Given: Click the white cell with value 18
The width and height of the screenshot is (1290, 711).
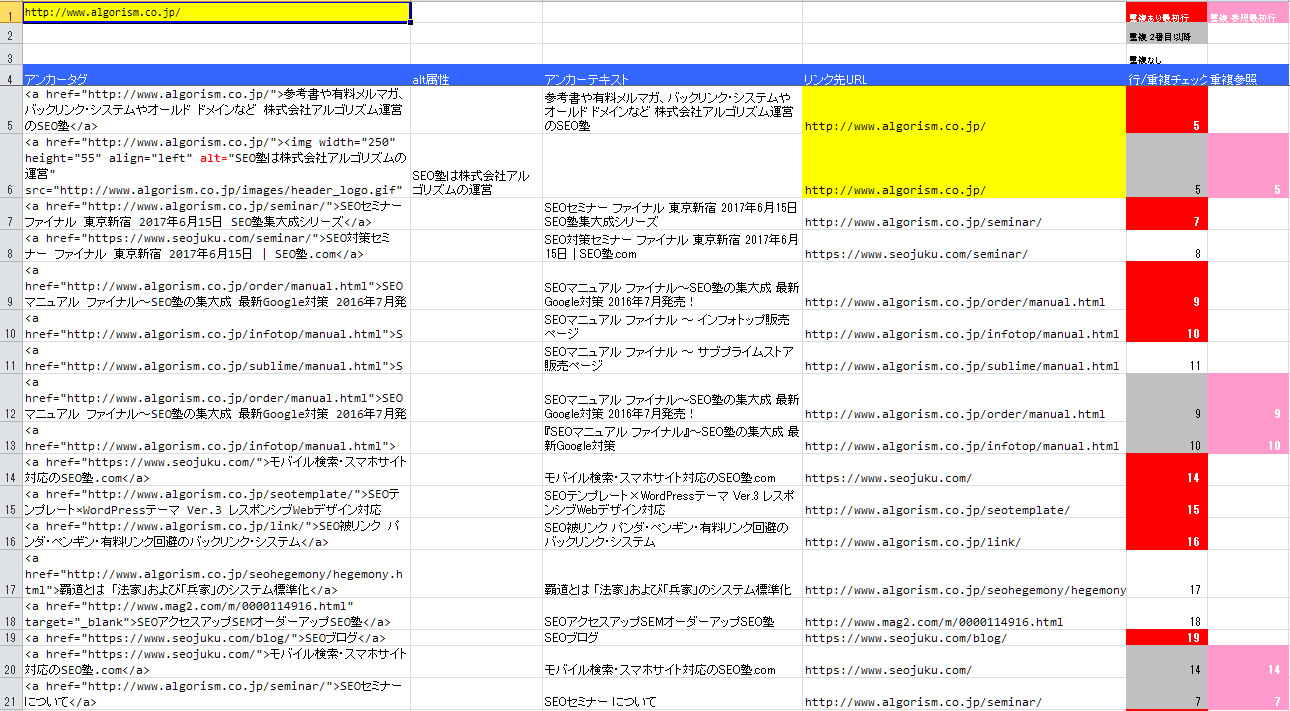Looking at the screenshot, I should (1167, 614).
